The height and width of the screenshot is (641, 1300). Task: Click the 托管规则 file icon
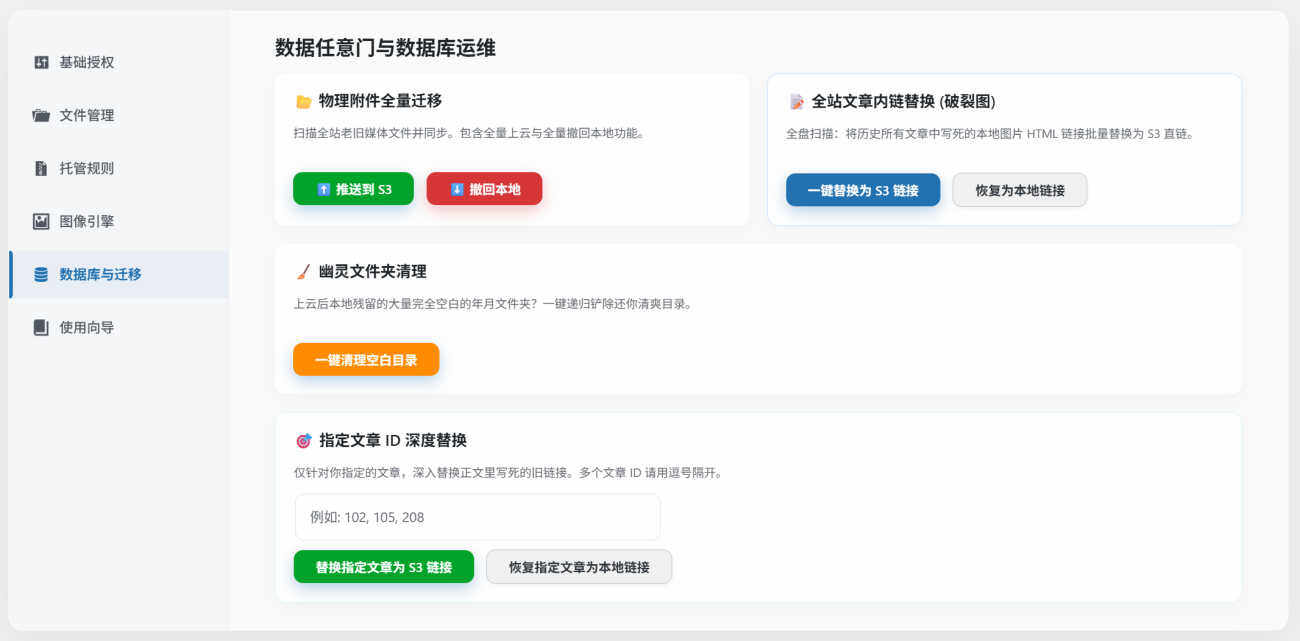pyautogui.click(x=41, y=168)
